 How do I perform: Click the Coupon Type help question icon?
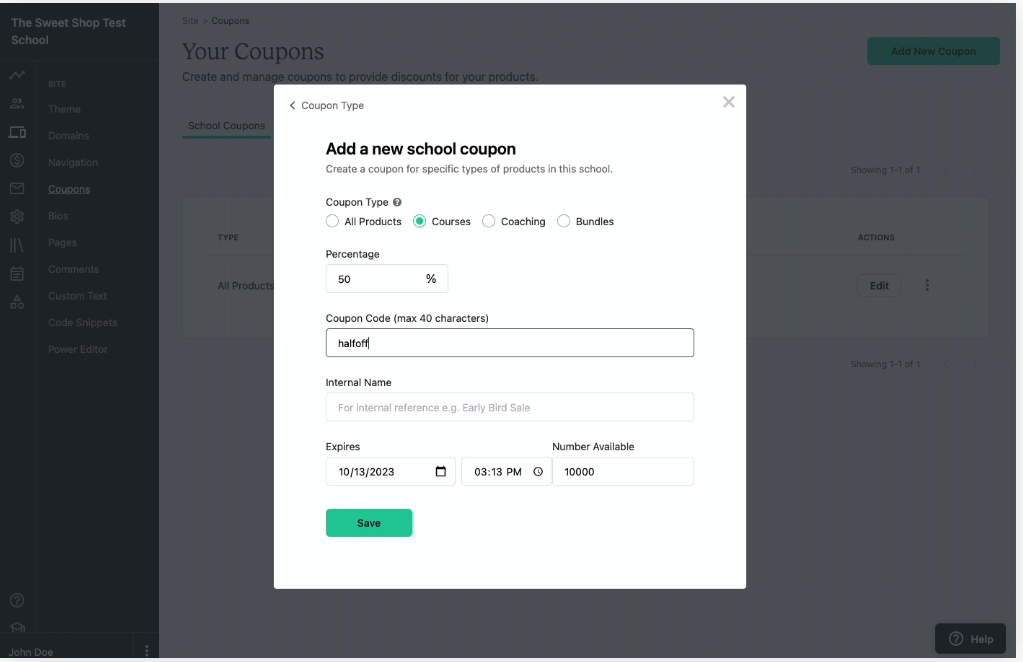pos(397,202)
